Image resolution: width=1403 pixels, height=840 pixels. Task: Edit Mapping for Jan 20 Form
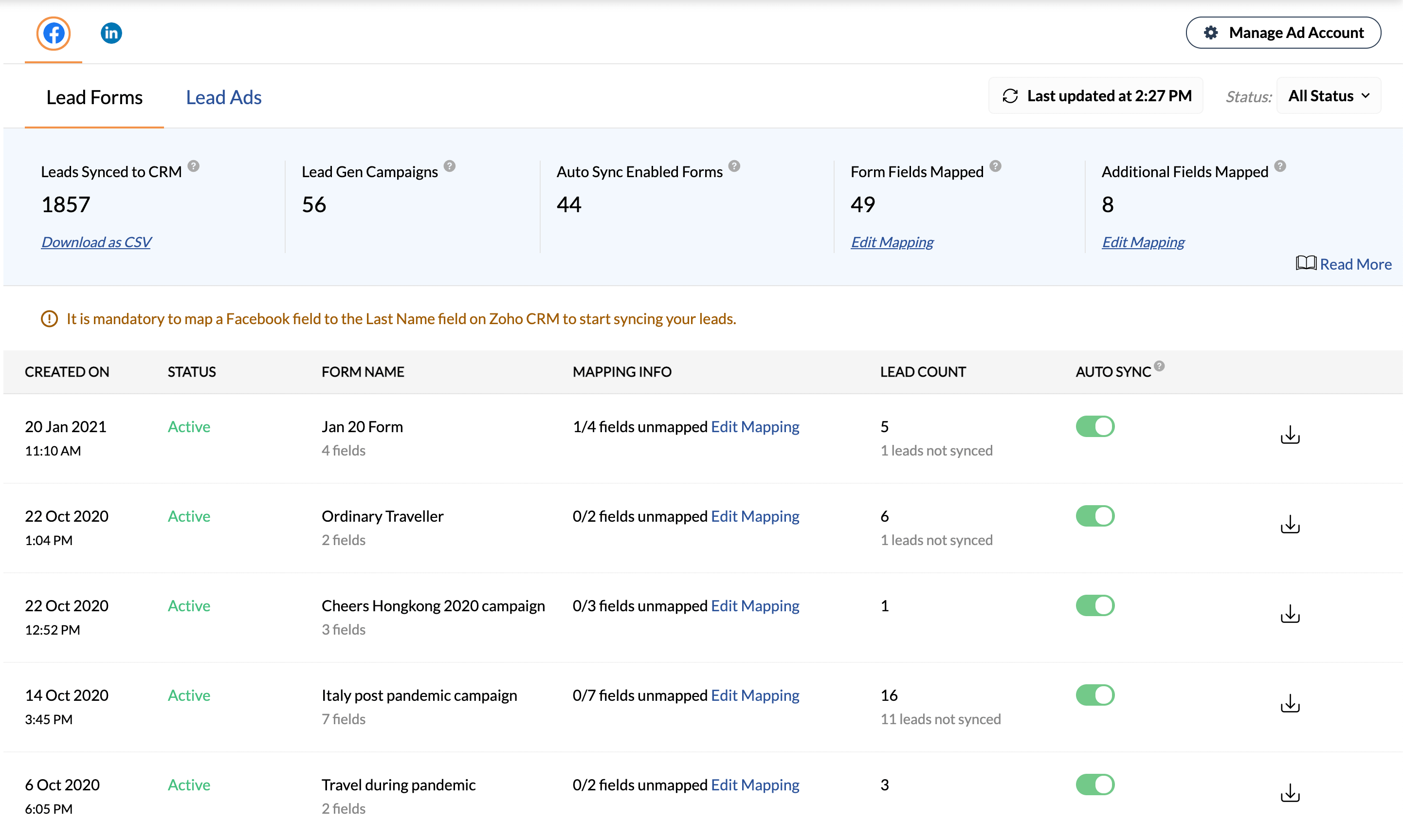(x=755, y=427)
